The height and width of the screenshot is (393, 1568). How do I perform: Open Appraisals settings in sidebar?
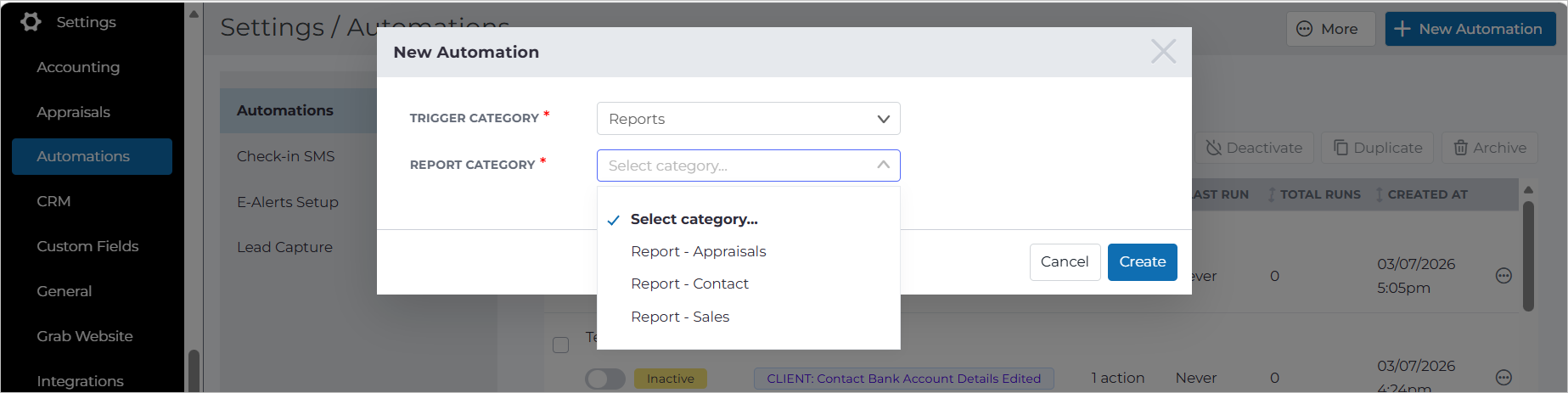point(73,112)
